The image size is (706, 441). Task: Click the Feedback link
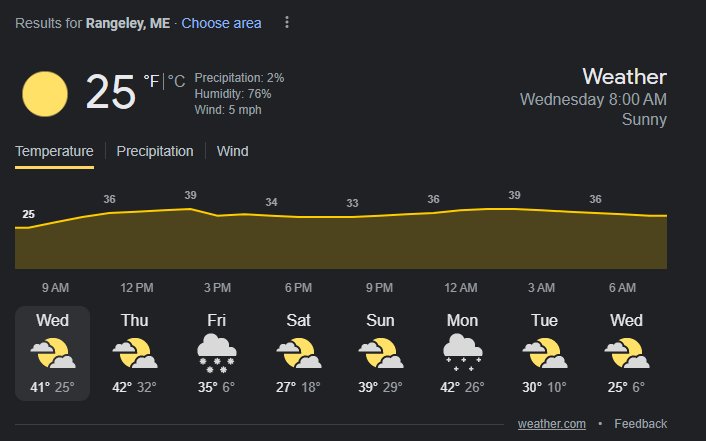pyautogui.click(x=640, y=424)
